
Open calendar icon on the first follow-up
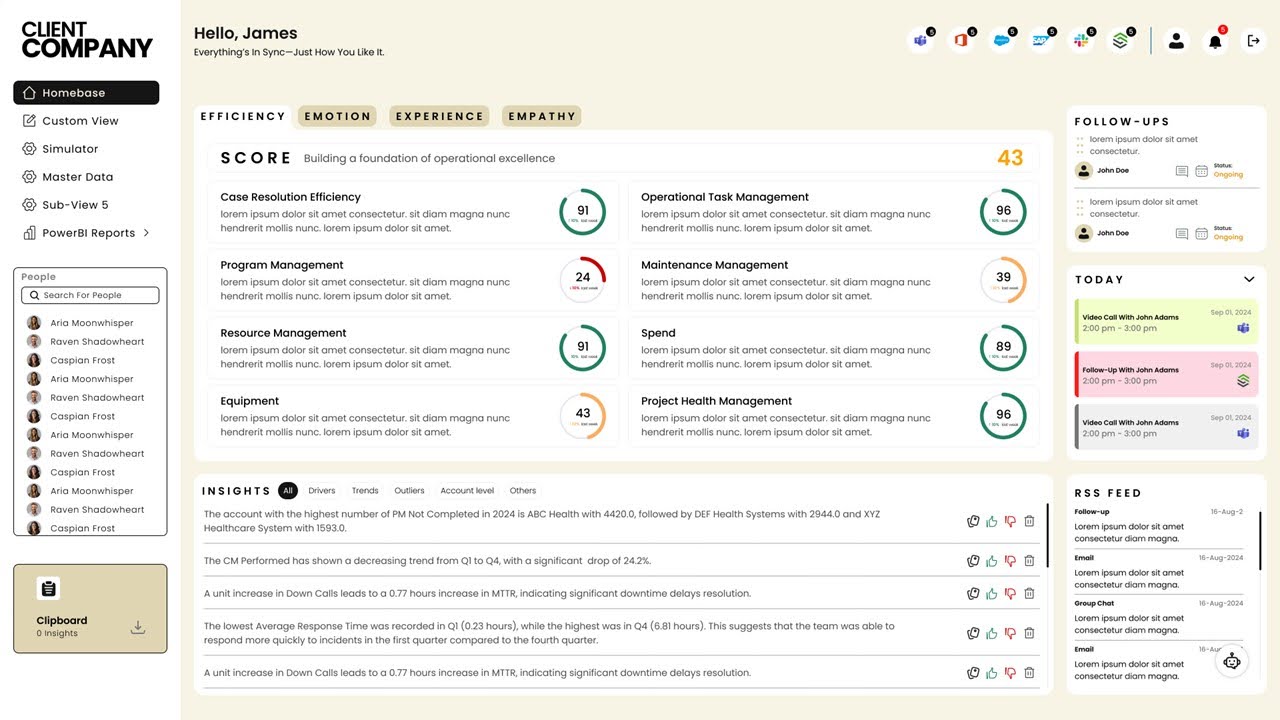point(1202,171)
